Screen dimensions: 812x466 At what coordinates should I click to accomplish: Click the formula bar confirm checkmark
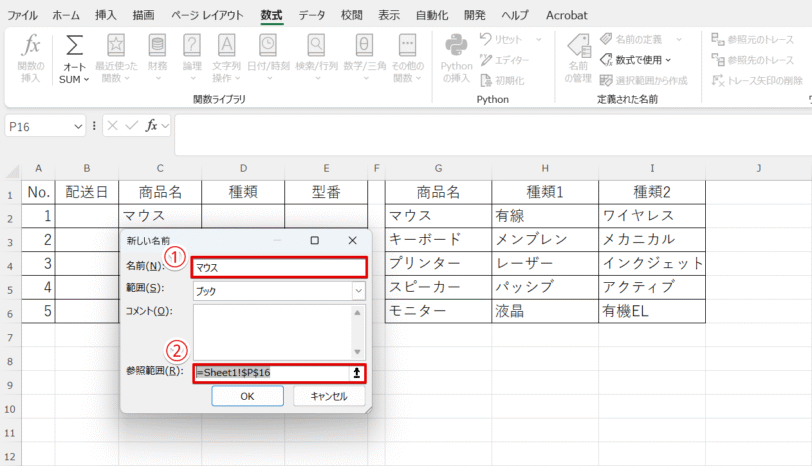point(132,126)
